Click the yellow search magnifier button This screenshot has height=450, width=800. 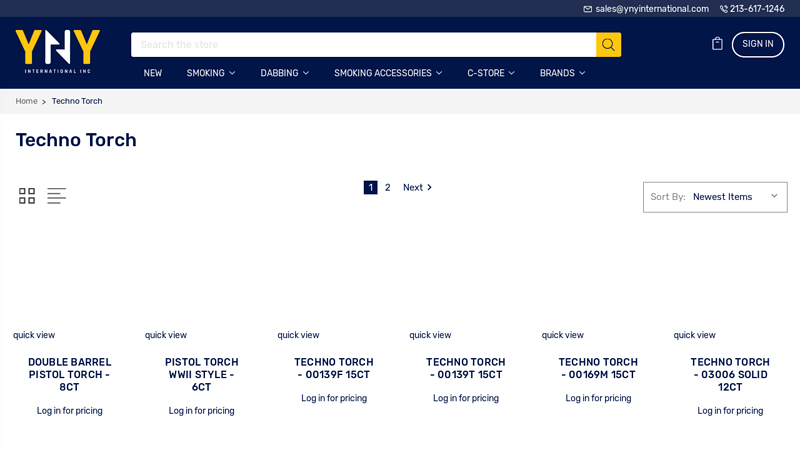(x=608, y=45)
